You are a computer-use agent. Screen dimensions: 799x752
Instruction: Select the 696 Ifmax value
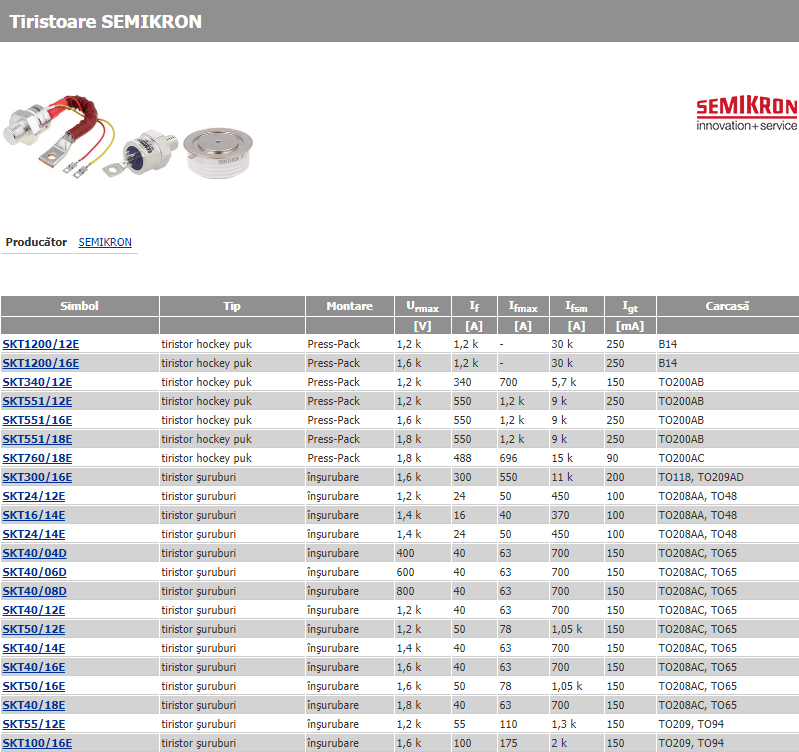click(x=508, y=458)
